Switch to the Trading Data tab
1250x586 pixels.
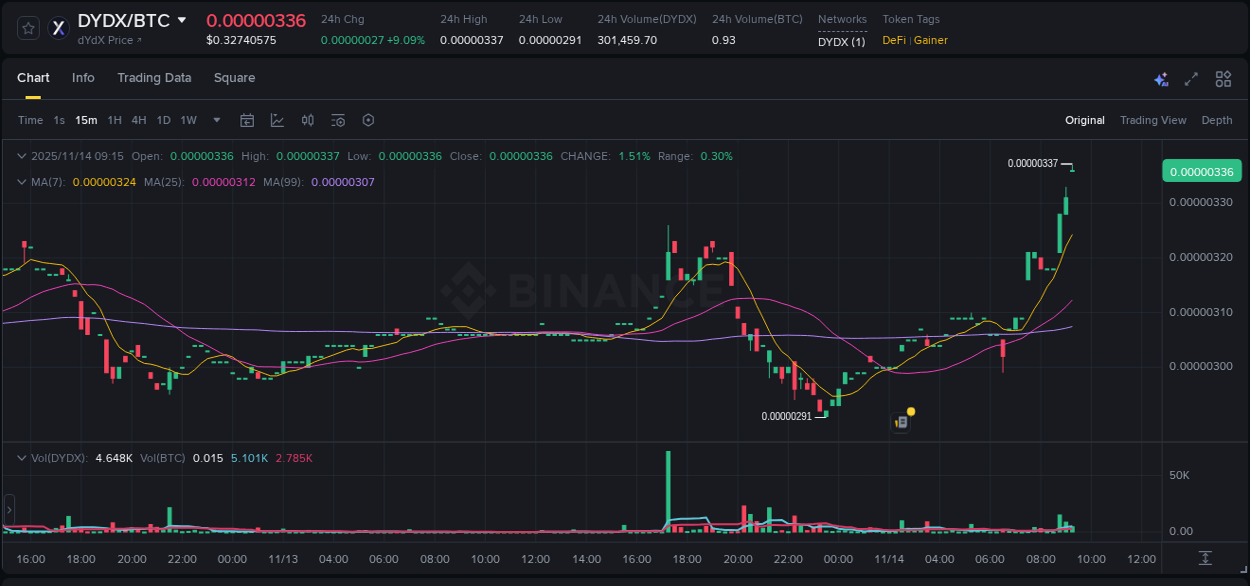154,78
